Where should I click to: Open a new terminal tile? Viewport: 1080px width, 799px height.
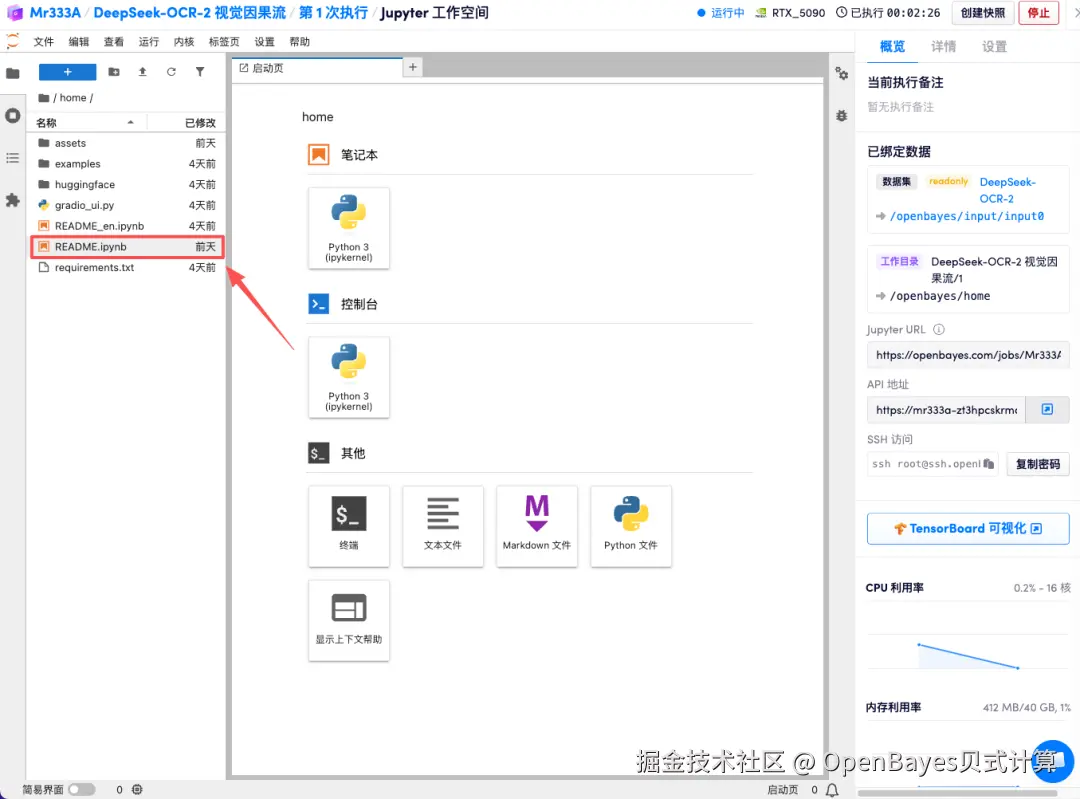pyautogui.click(x=349, y=526)
